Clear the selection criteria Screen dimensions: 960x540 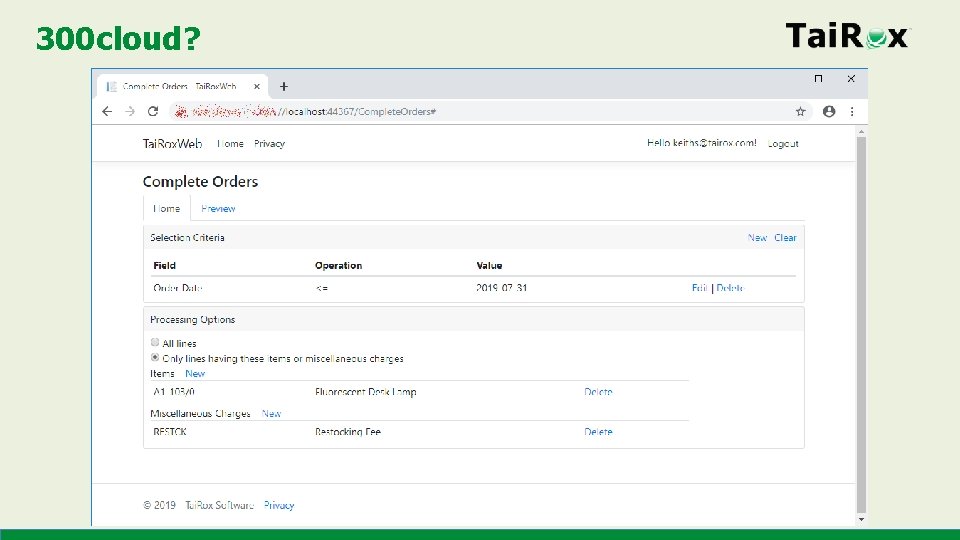785,238
